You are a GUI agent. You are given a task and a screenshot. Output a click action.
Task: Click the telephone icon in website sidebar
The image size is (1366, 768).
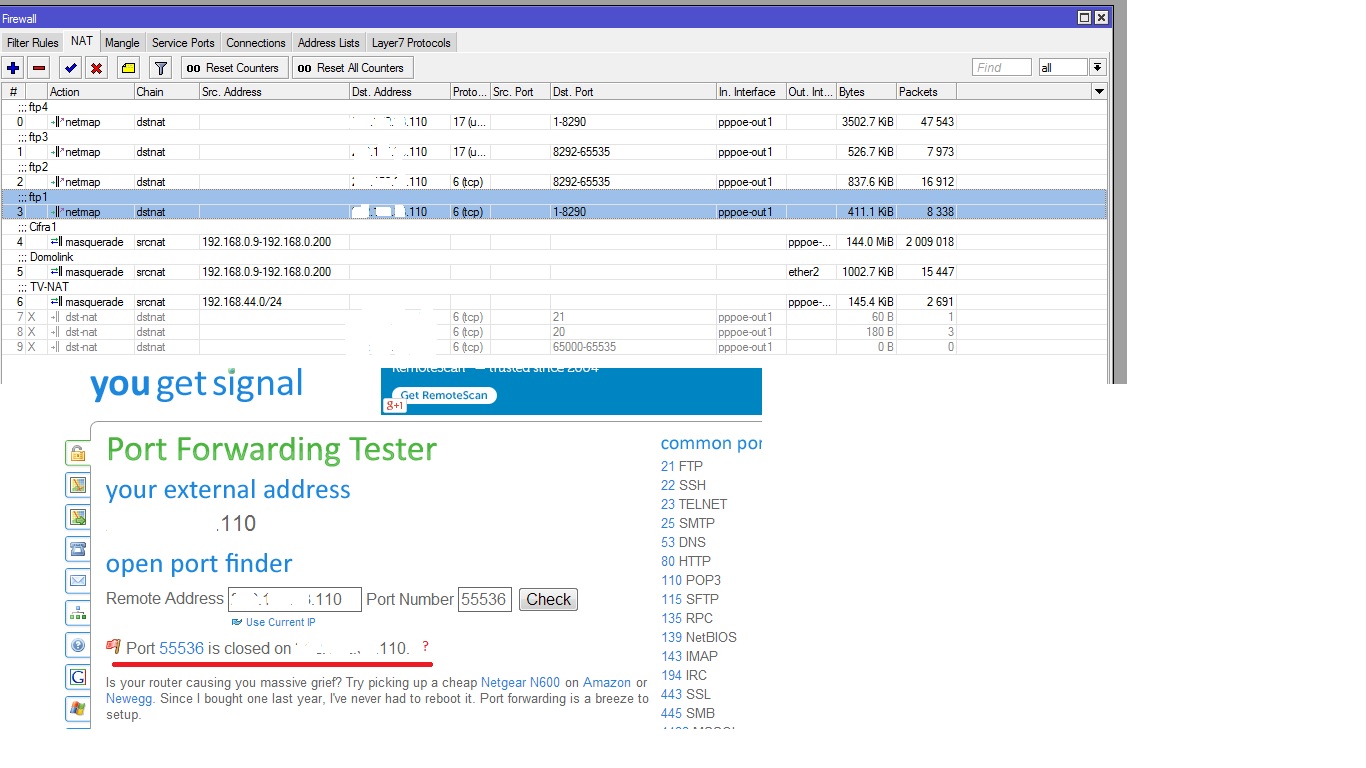coord(77,548)
